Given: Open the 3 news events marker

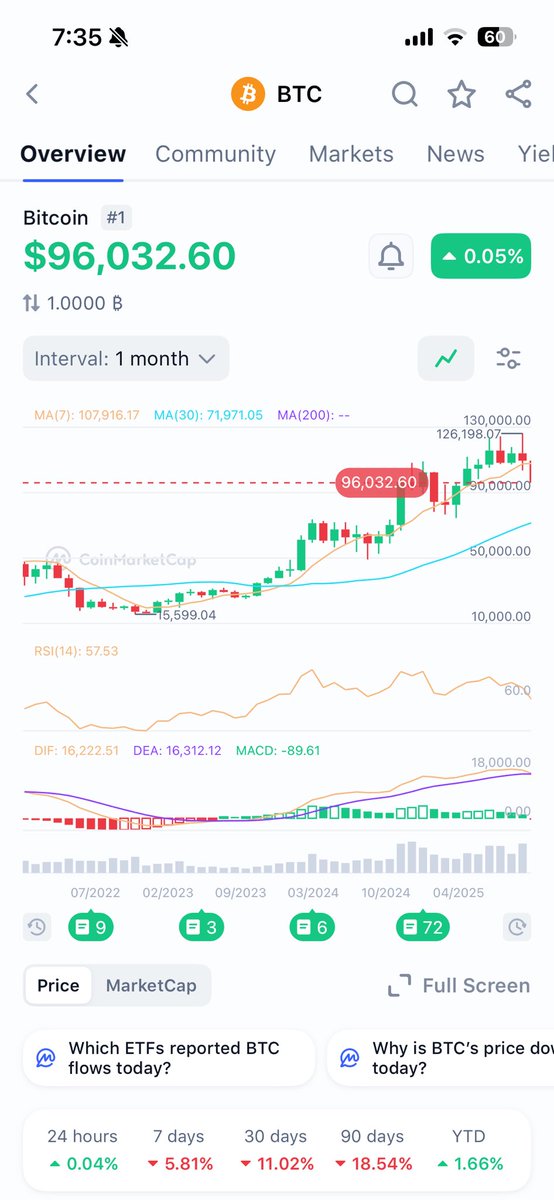Looking at the screenshot, I should (x=202, y=927).
